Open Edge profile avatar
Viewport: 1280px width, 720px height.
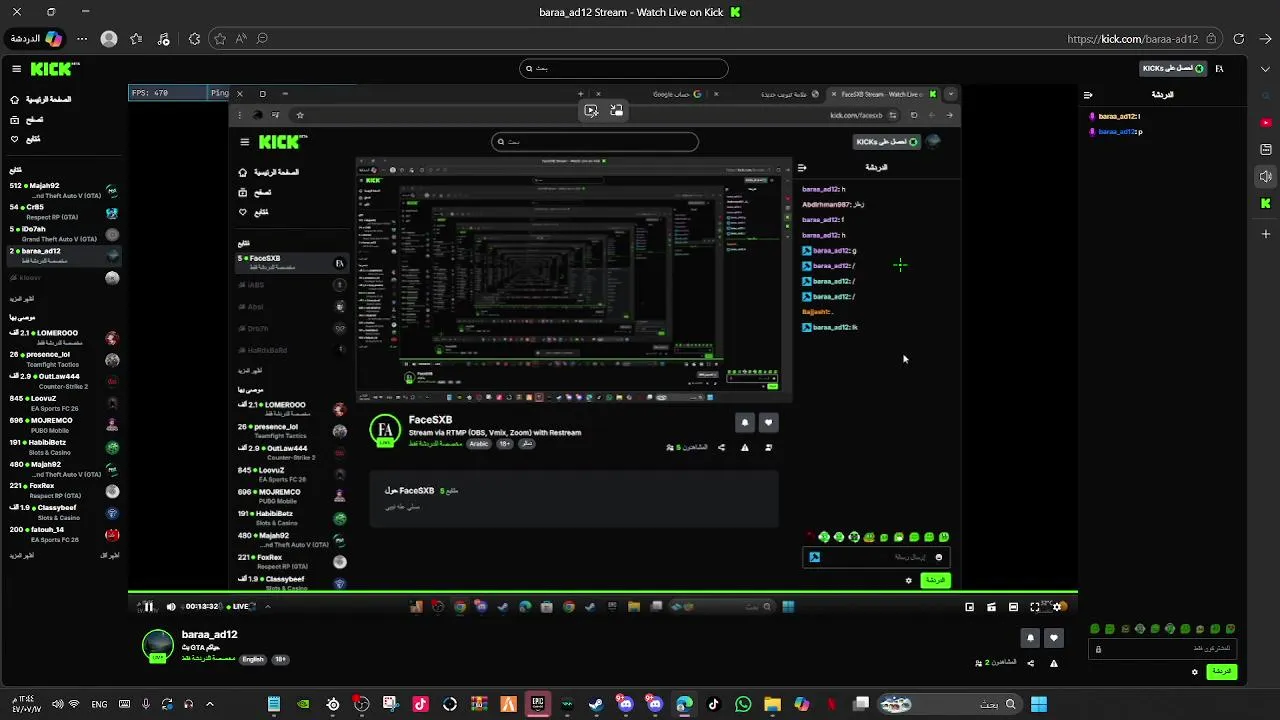109,39
